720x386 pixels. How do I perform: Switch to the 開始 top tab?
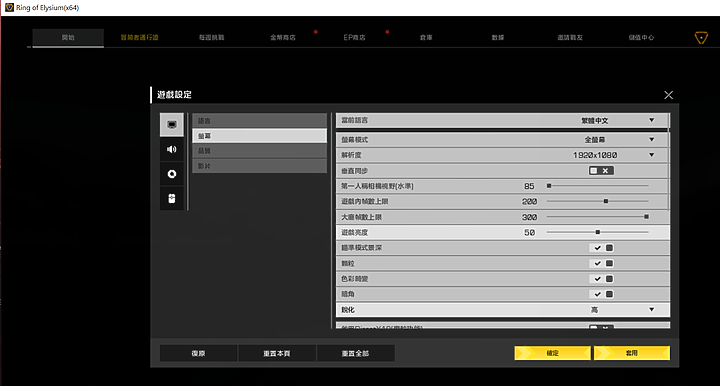pos(68,38)
